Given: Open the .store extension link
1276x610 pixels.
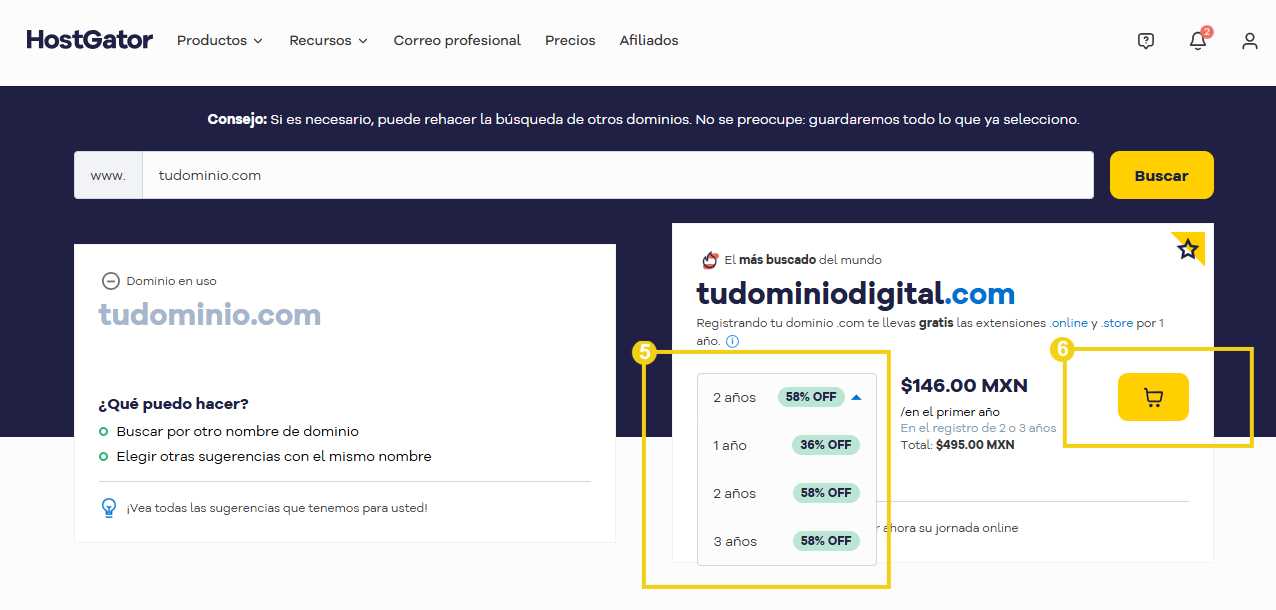Looking at the screenshot, I should point(1118,324).
